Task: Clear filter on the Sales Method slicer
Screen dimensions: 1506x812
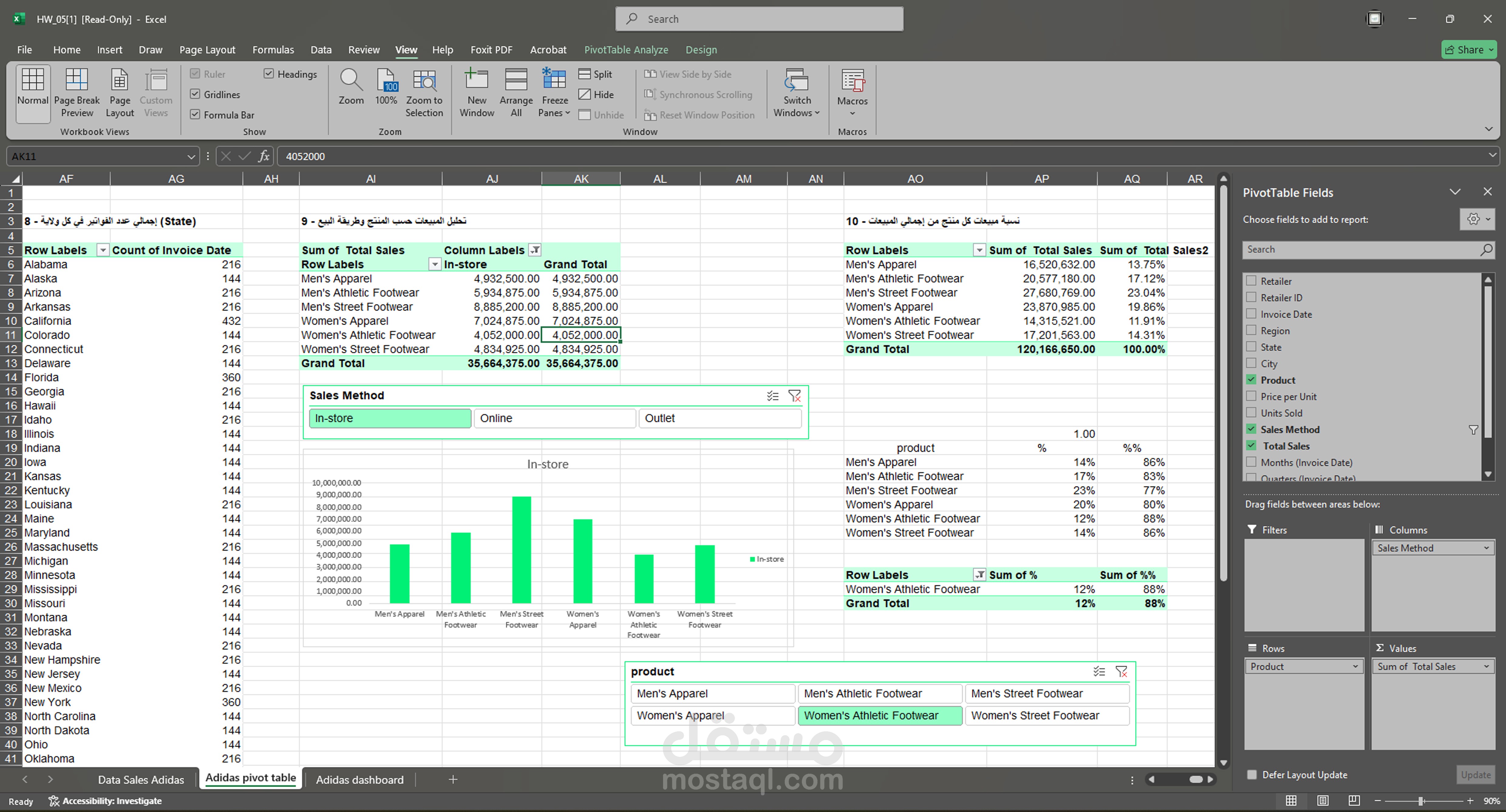Action: (x=794, y=396)
